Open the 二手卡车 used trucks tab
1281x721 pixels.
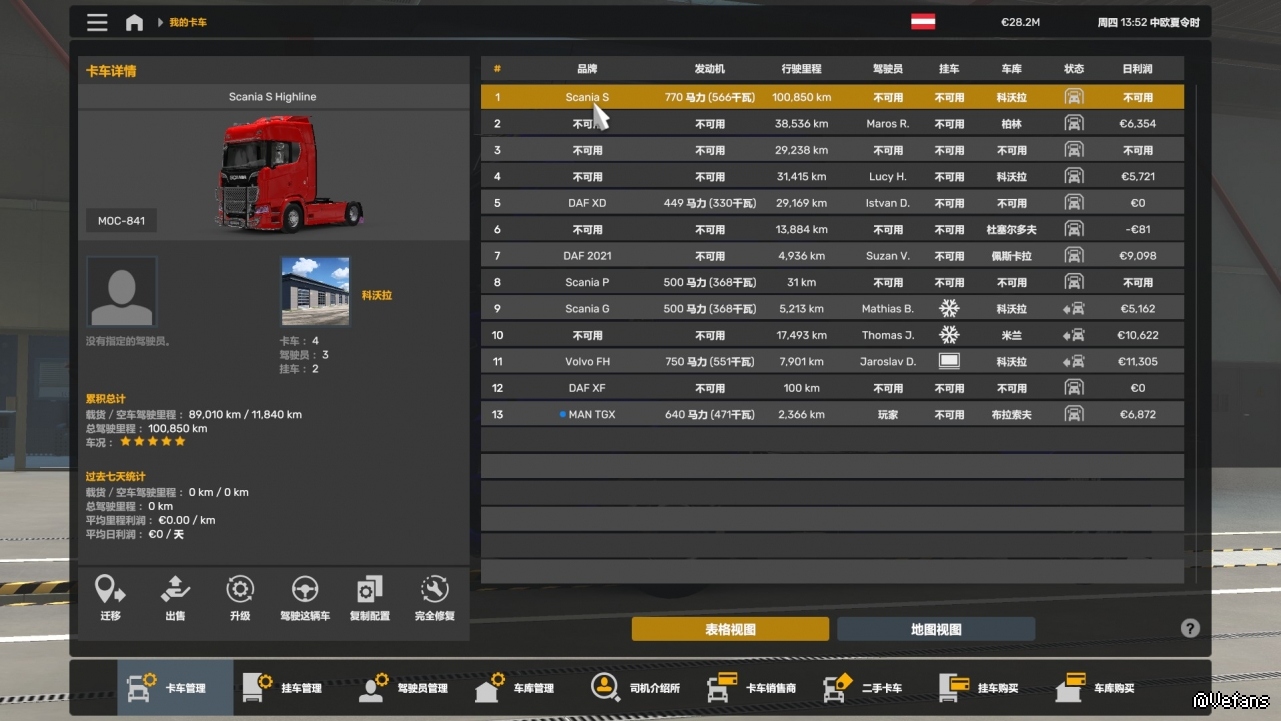(x=871, y=687)
